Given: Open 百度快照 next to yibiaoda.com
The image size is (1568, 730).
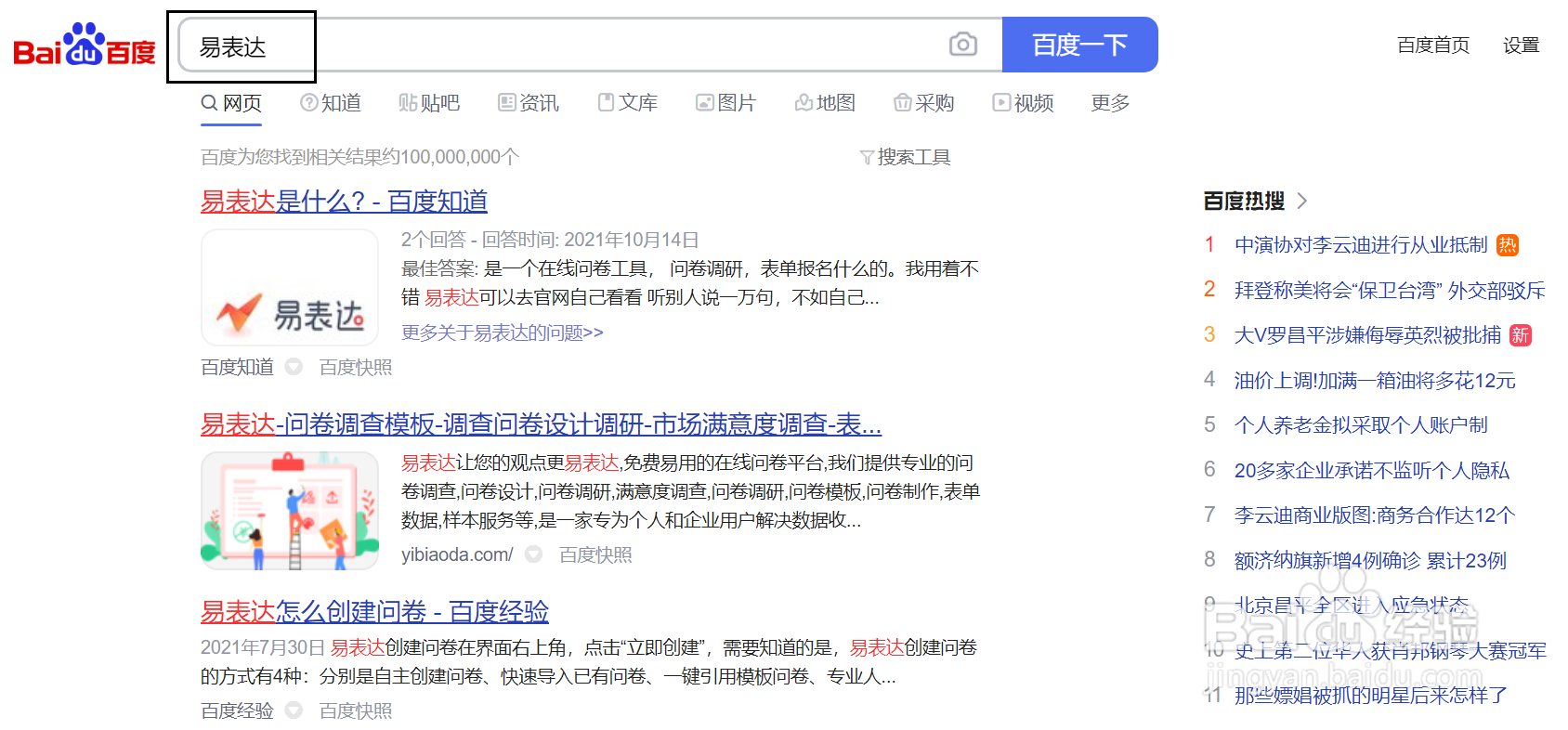Looking at the screenshot, I should coord(595,554).
